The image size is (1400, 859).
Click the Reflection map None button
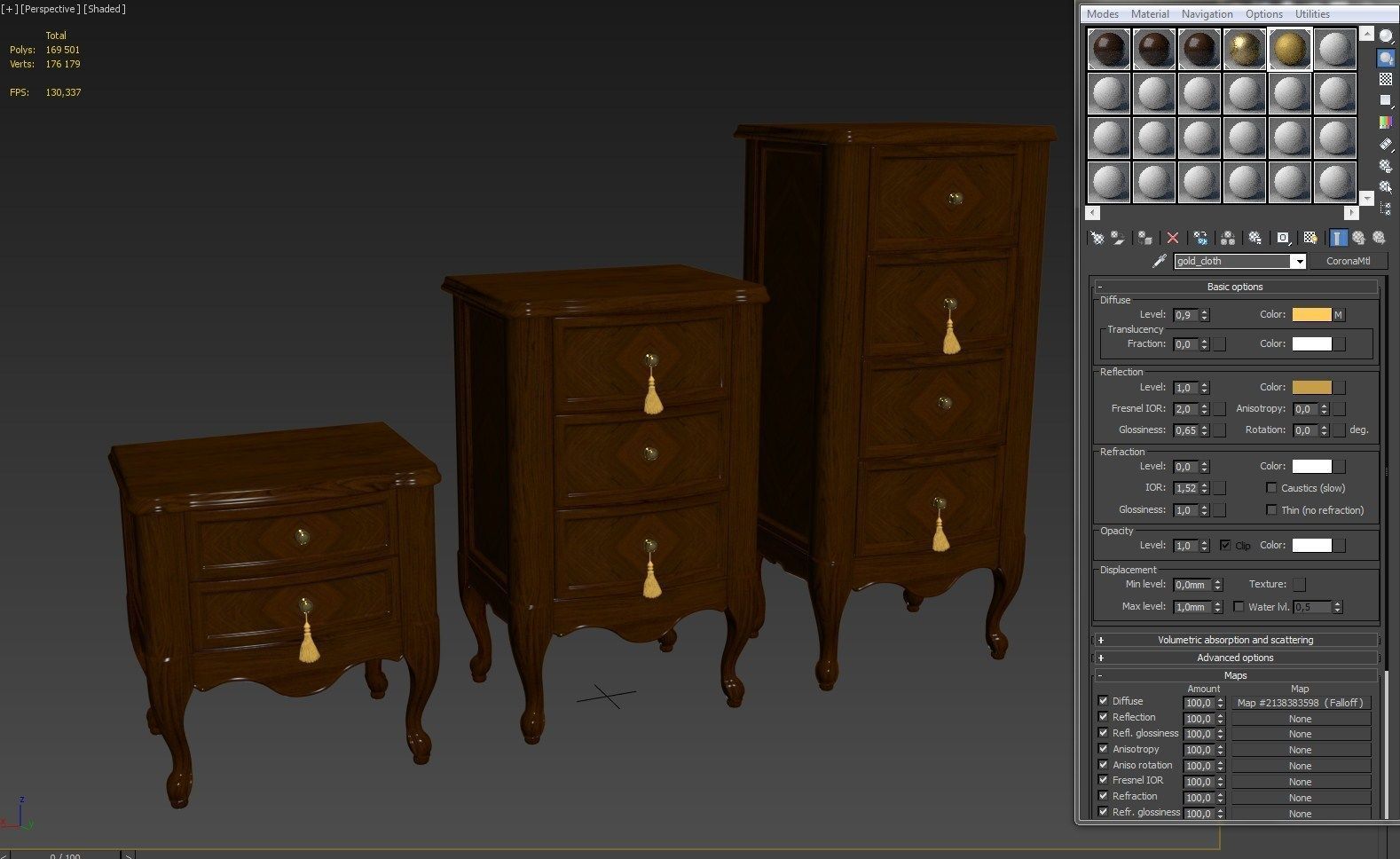1300,719
